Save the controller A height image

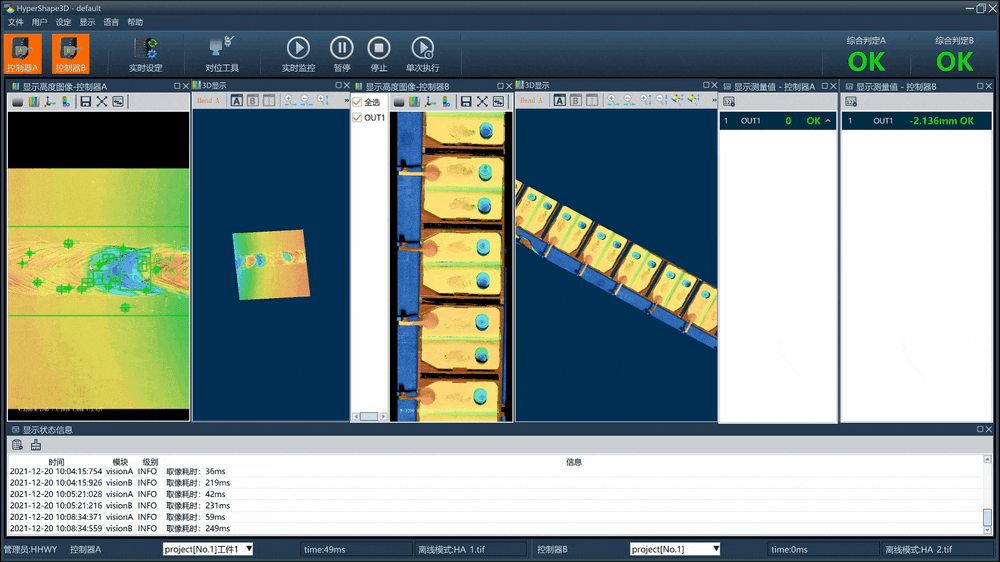click(85, 101)
